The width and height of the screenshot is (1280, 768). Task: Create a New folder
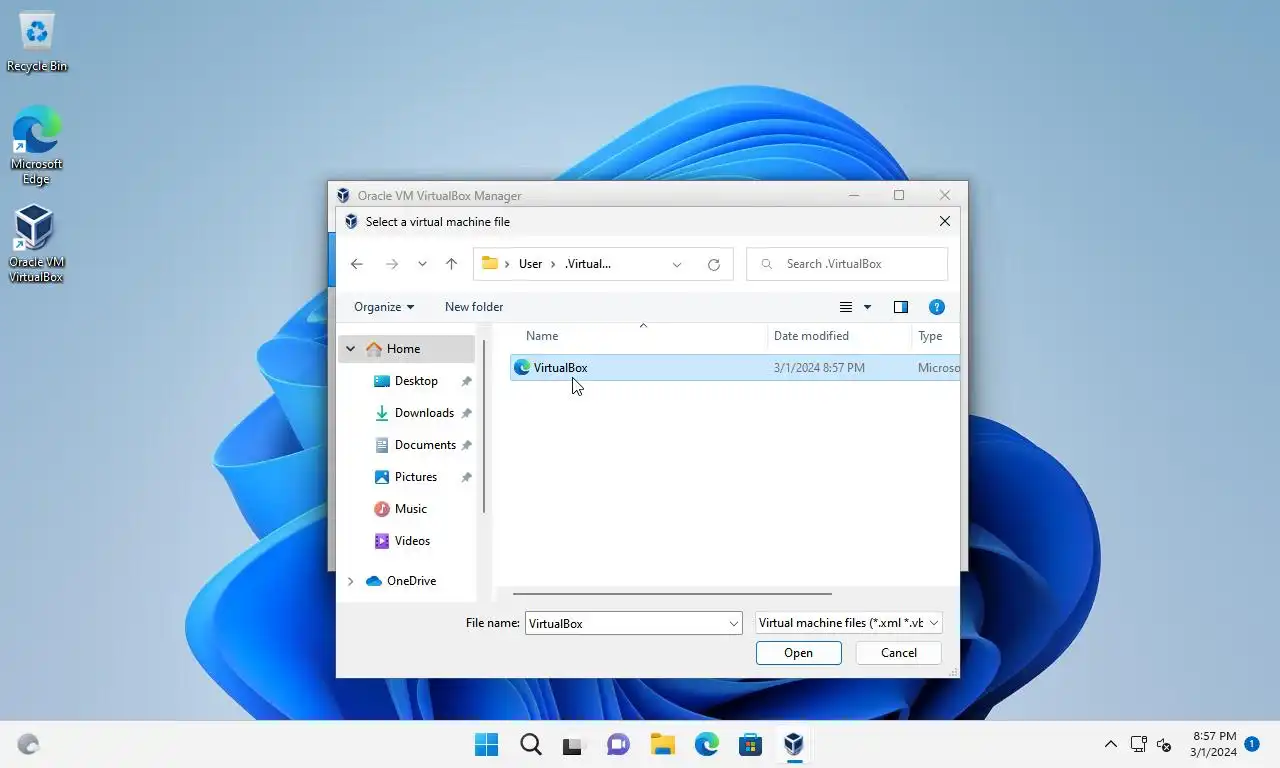[x=474, y=307]
